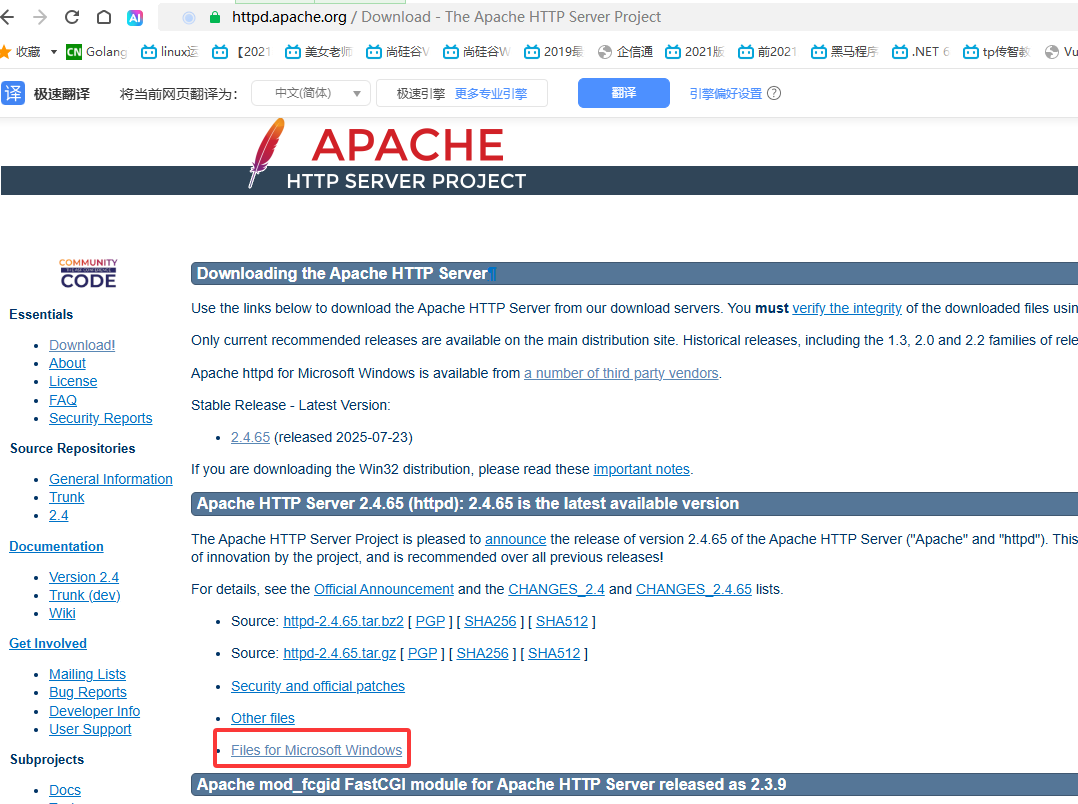Screen dimensions: 1078x804
Task: Open the linux bookmark folder
Action: [169, 52]
